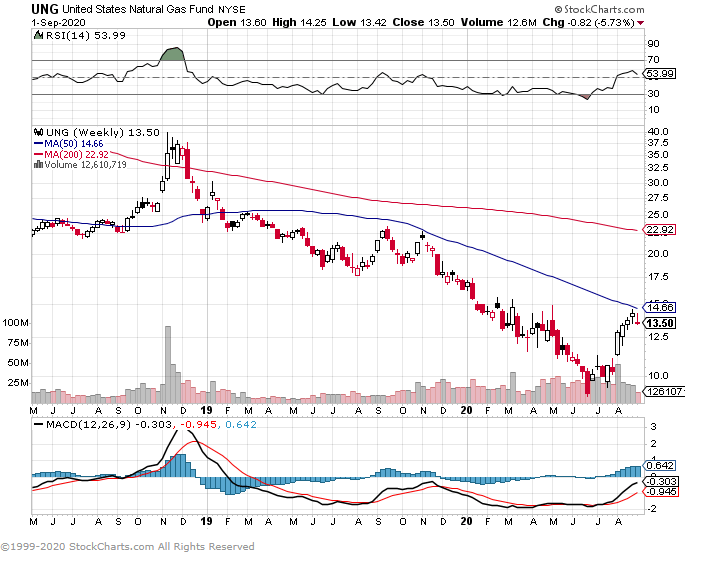Click the black MACD legend line marker

[39, 424]
